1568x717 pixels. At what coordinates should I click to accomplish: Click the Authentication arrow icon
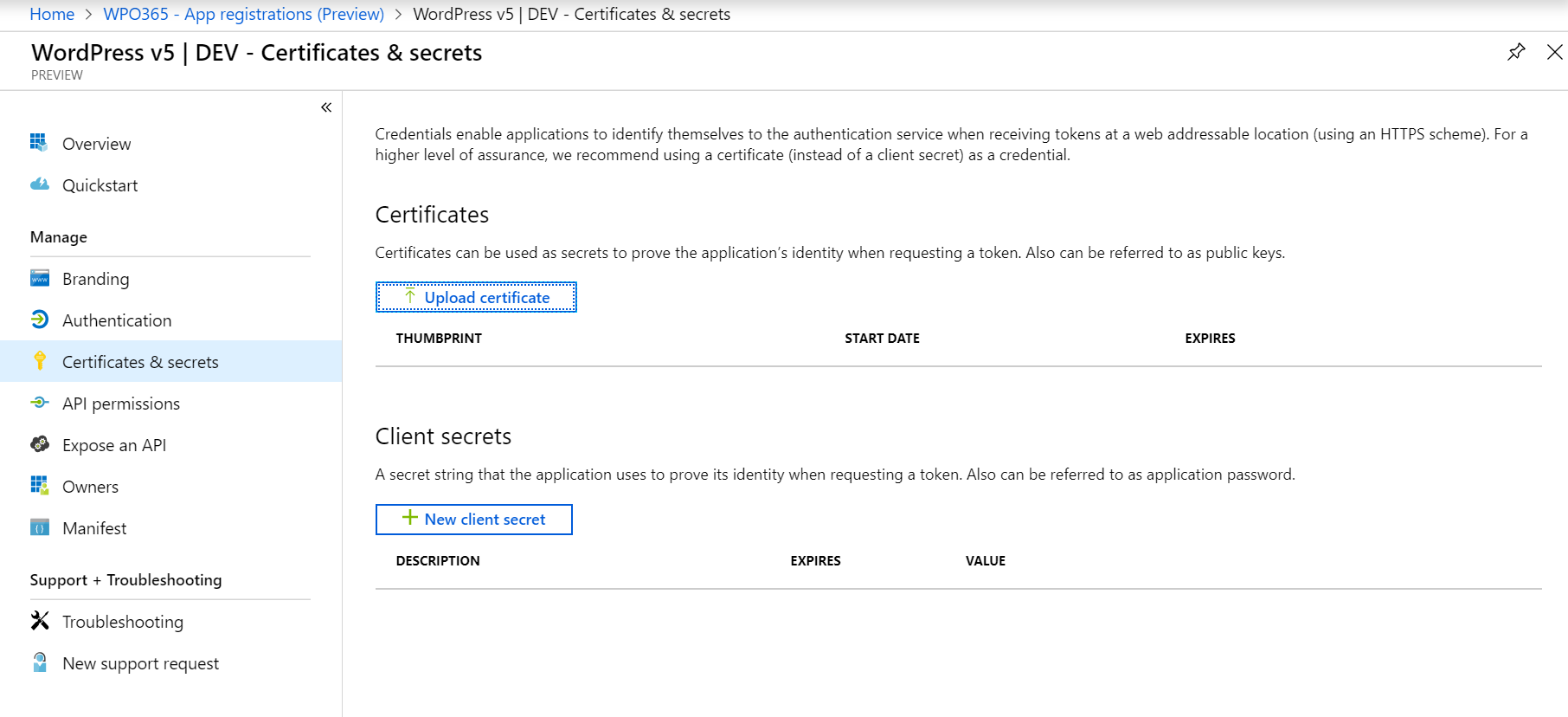39,320
